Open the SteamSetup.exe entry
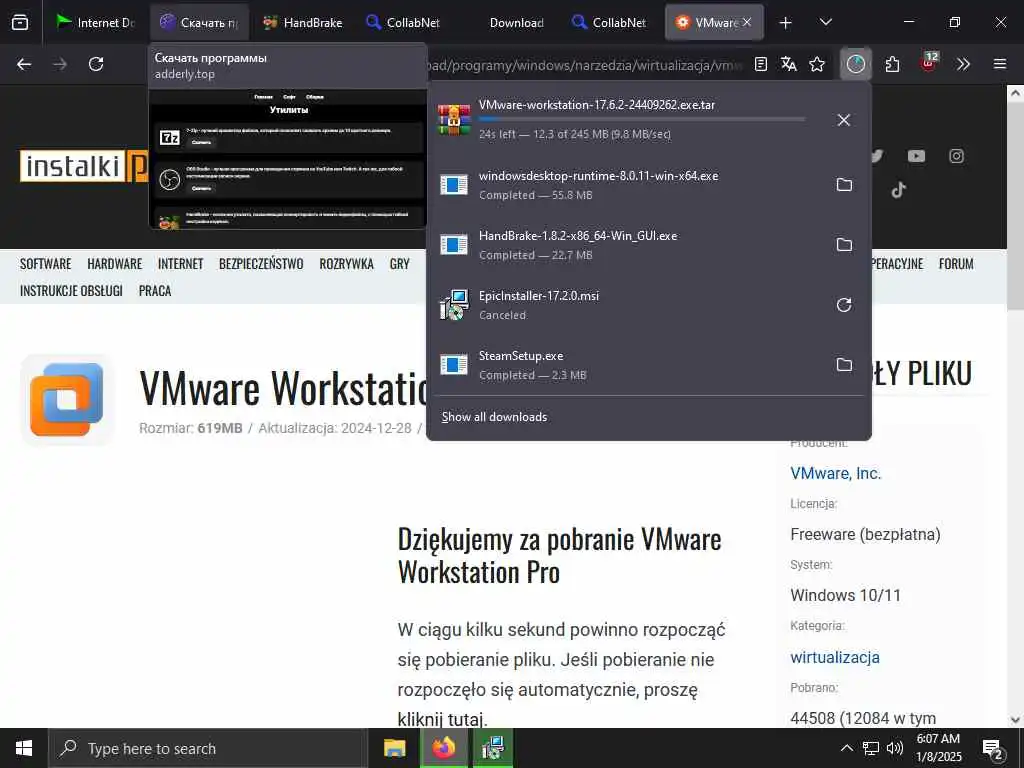Viewport: 1024px width, 768px height. pos(627,365)
